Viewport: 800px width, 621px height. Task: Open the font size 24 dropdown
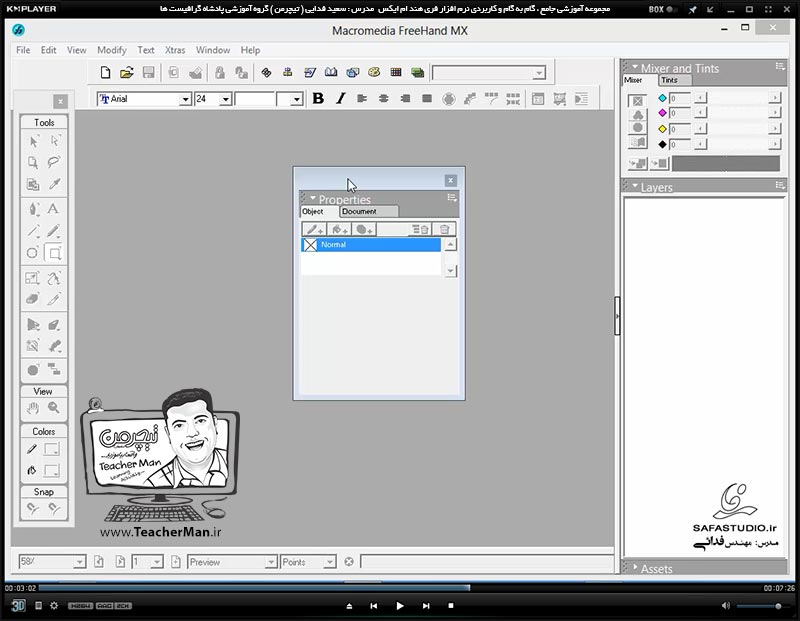(226, 99)
